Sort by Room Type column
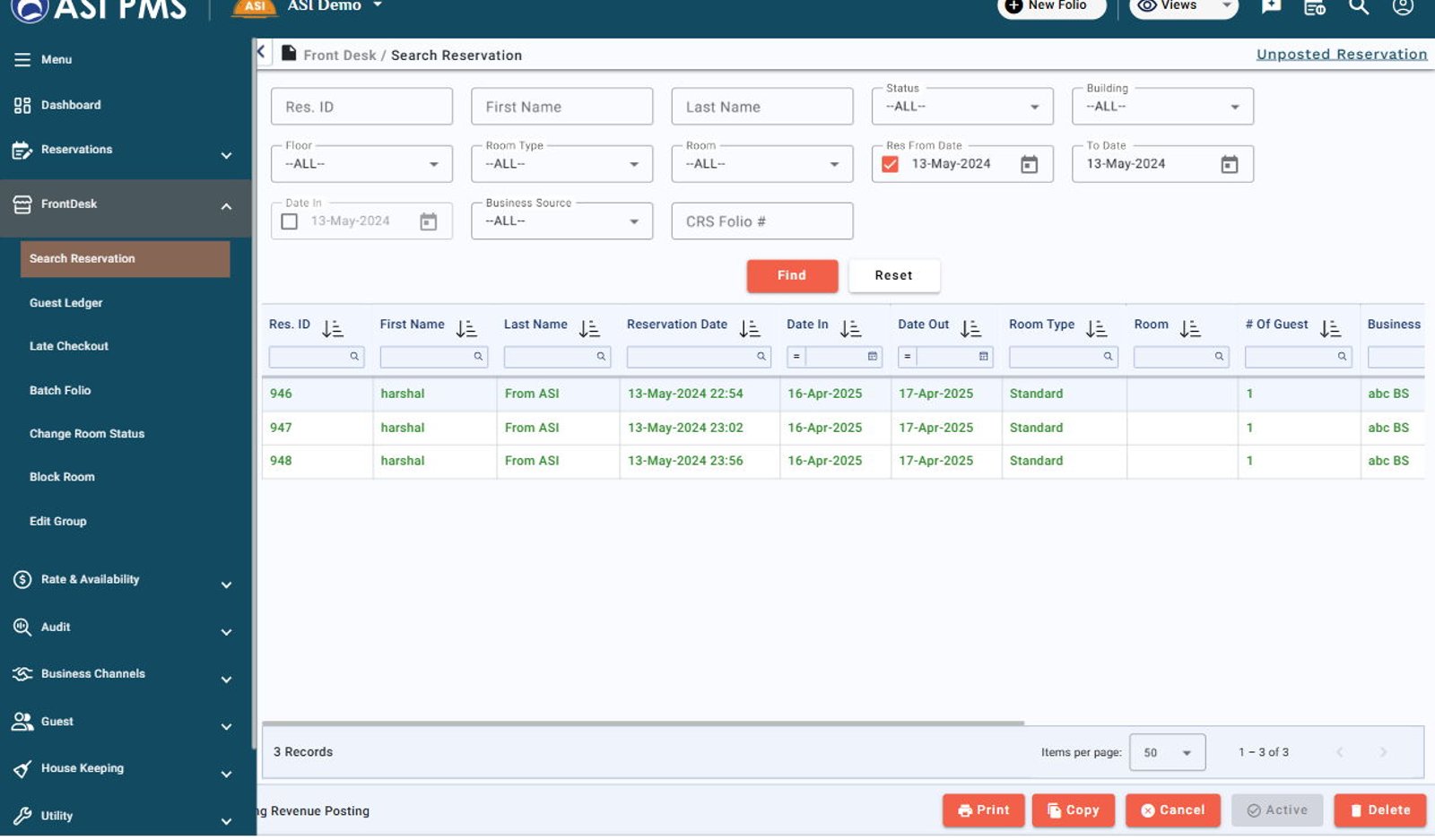1435x840 pixels. [x=1096, y=329]
